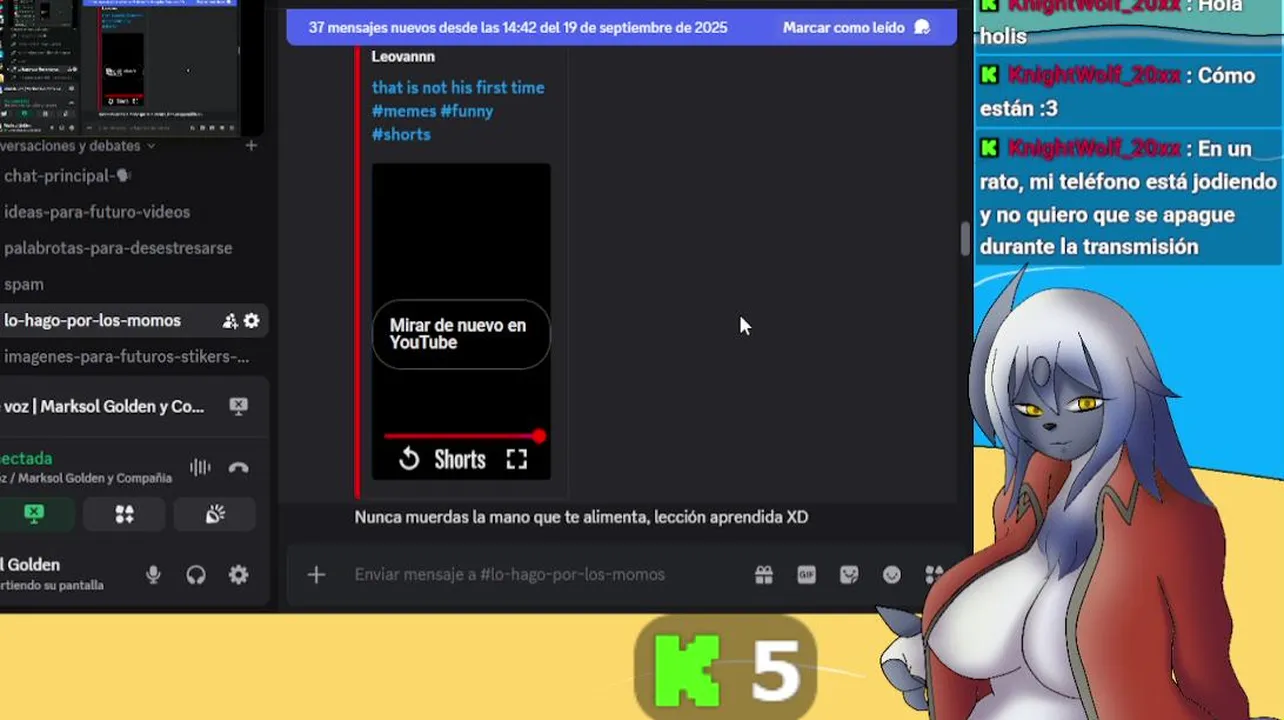This screenshot has height=720, width=1284.
Task: Disconnect from voice with hang-up icon
Action: tap(238, 467)
